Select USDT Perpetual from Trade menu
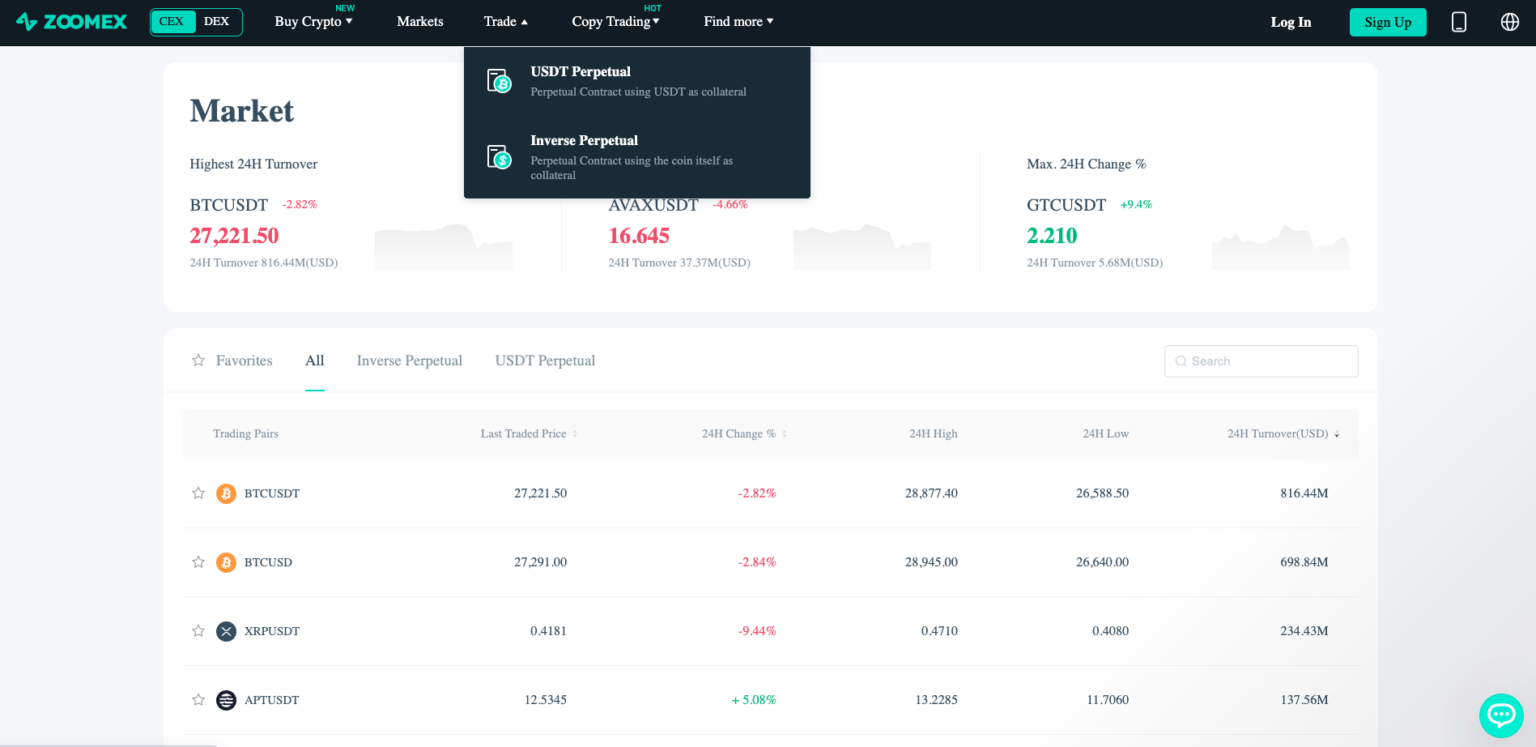This screenshot has width=1536, height=747. click(x=637, y=81)
